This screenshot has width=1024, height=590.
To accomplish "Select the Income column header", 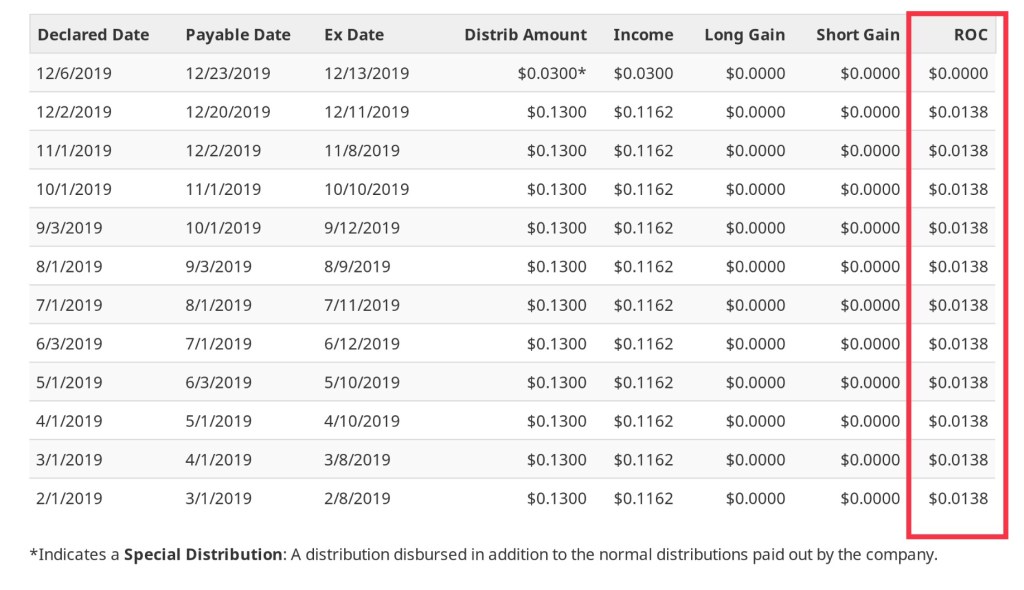I will click(643, 35).
